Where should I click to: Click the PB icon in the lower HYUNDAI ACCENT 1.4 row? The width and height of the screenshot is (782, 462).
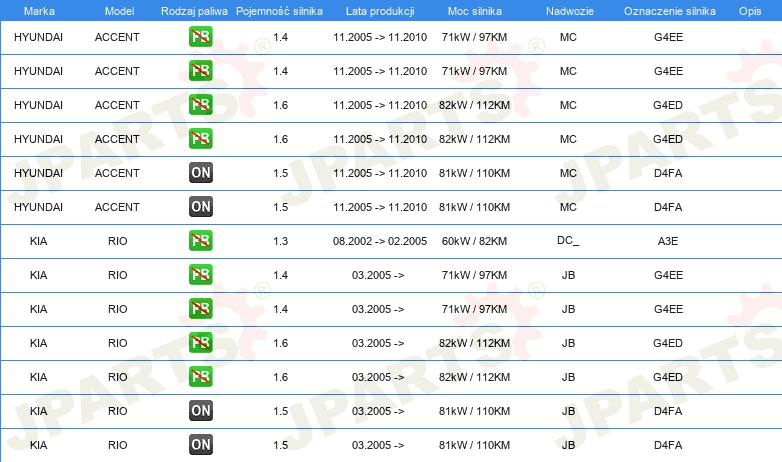[200, 70]
